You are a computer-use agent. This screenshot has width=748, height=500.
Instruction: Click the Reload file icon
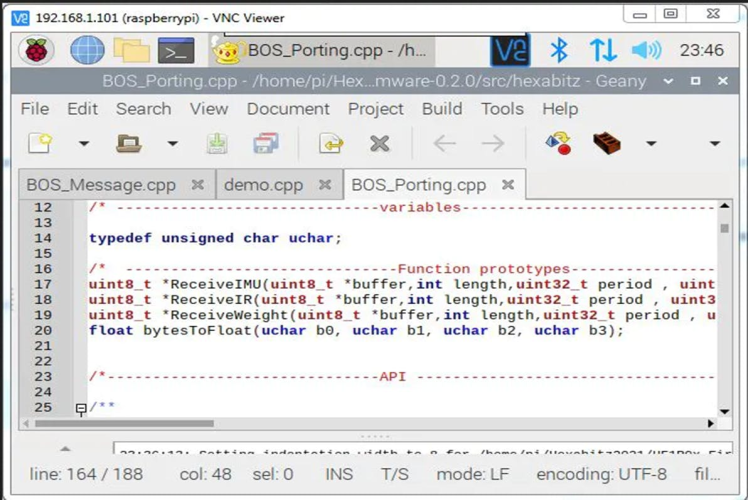pos(331,144)
